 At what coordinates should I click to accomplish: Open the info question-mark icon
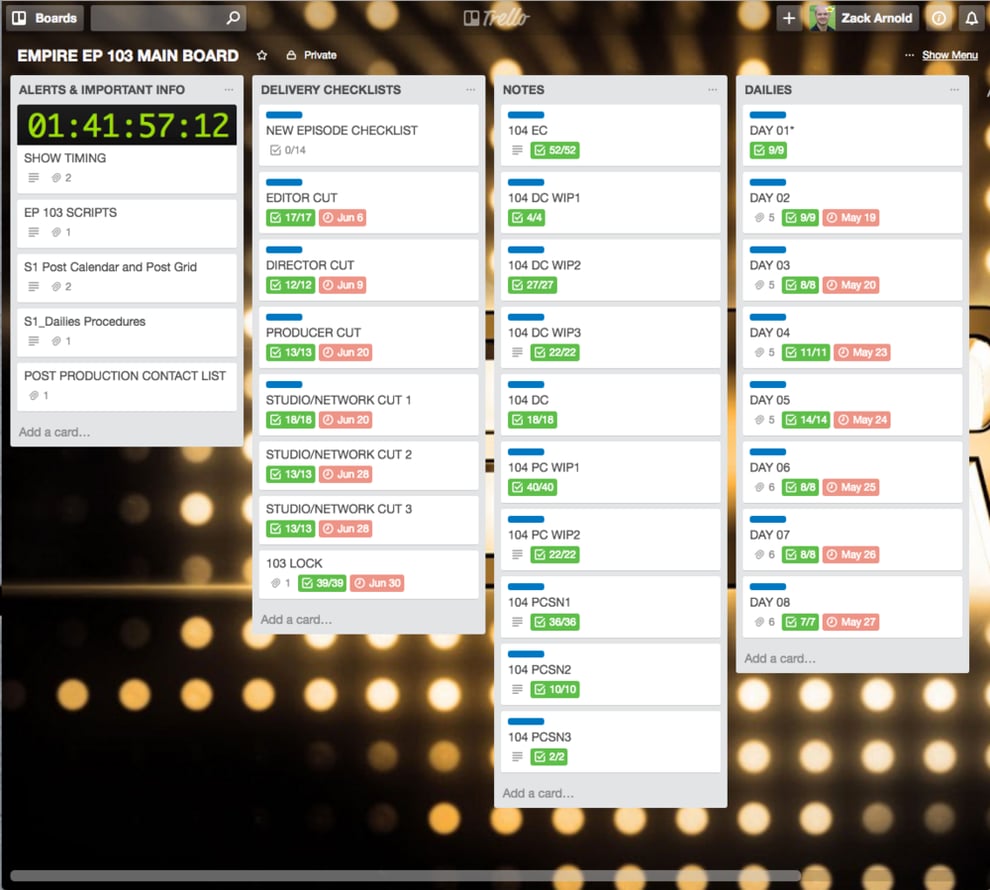click(938, 18)
